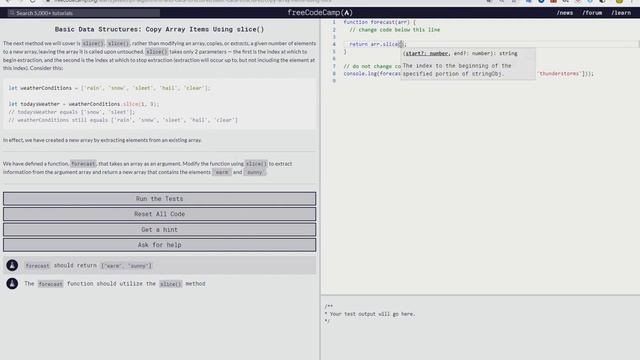Run the Tests button
Image resolution: width=640 pixels, height=360 pixels.
[x=160, y=199]
